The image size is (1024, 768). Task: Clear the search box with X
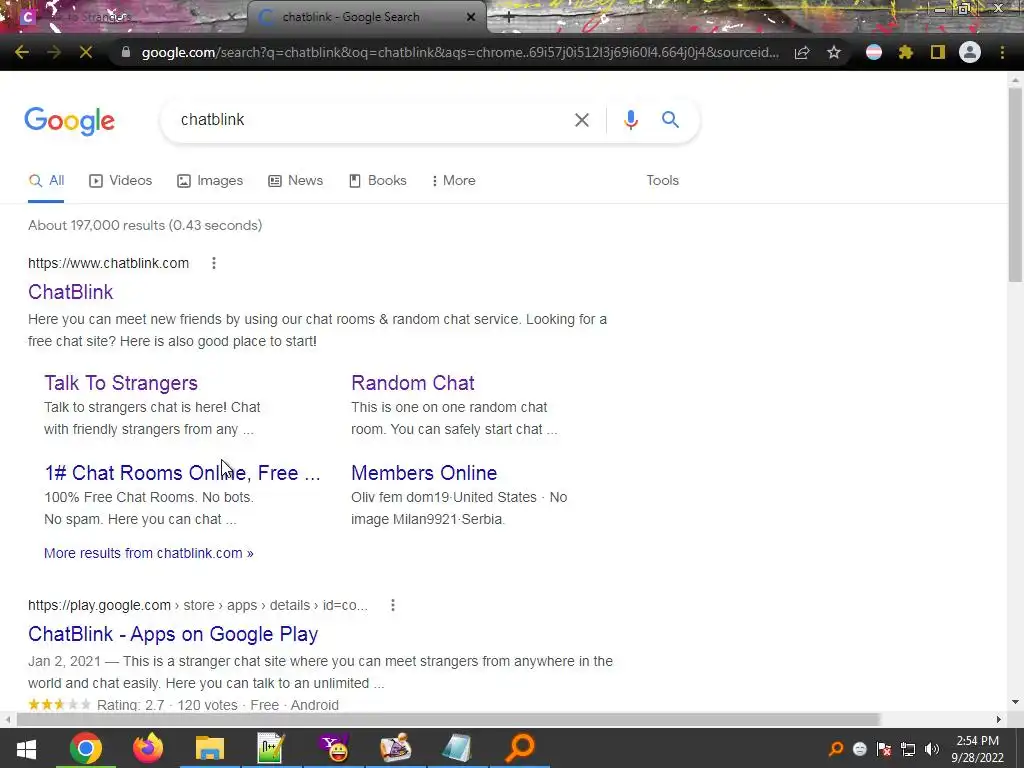coord(581,120)
